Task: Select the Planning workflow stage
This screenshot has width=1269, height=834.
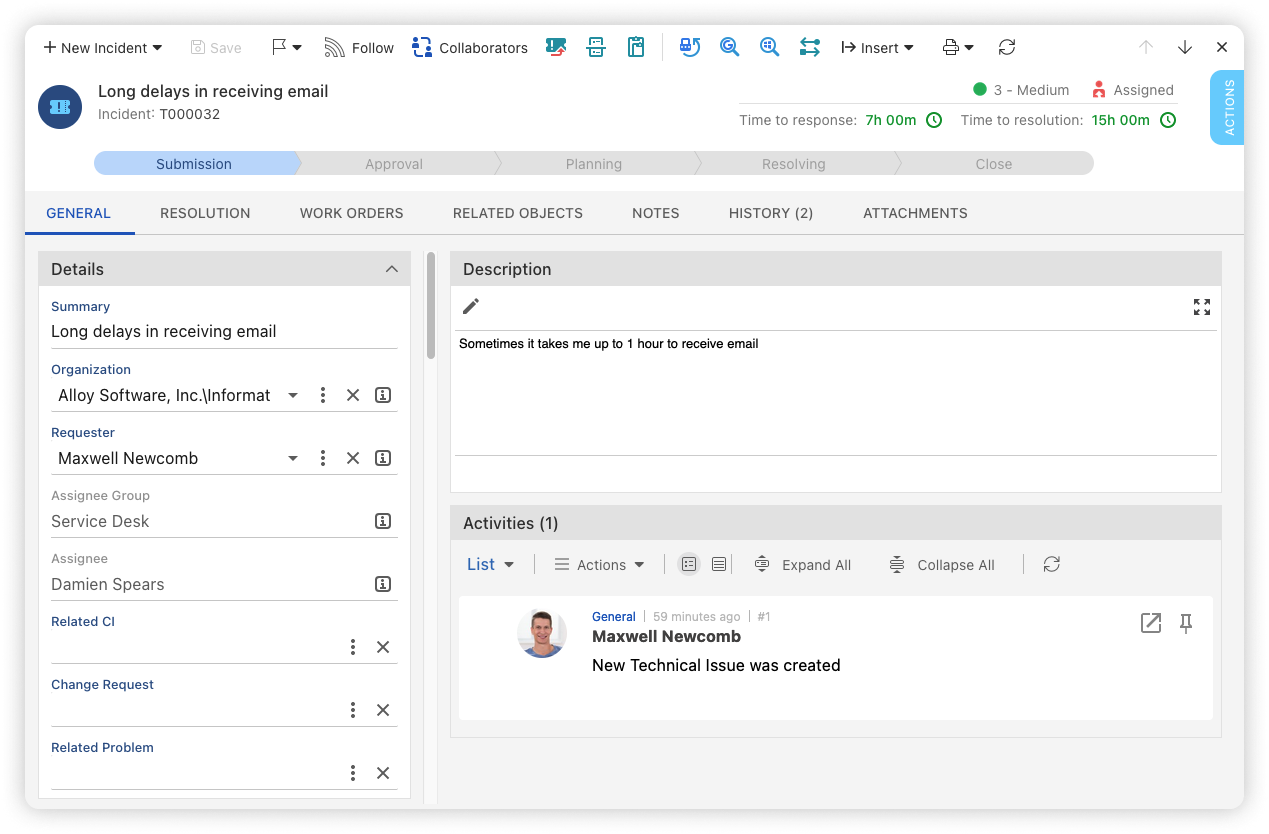Action: (x=594, y=164)
